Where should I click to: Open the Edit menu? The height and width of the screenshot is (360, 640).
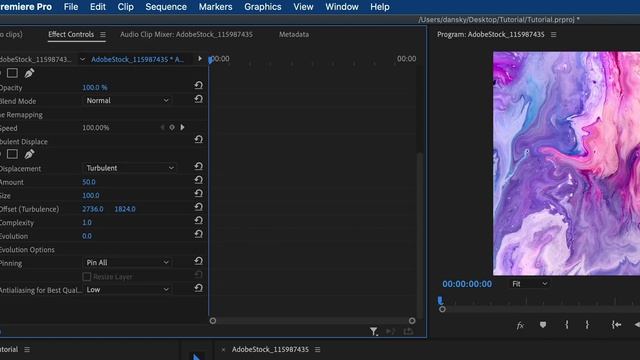tap(98, 7)
